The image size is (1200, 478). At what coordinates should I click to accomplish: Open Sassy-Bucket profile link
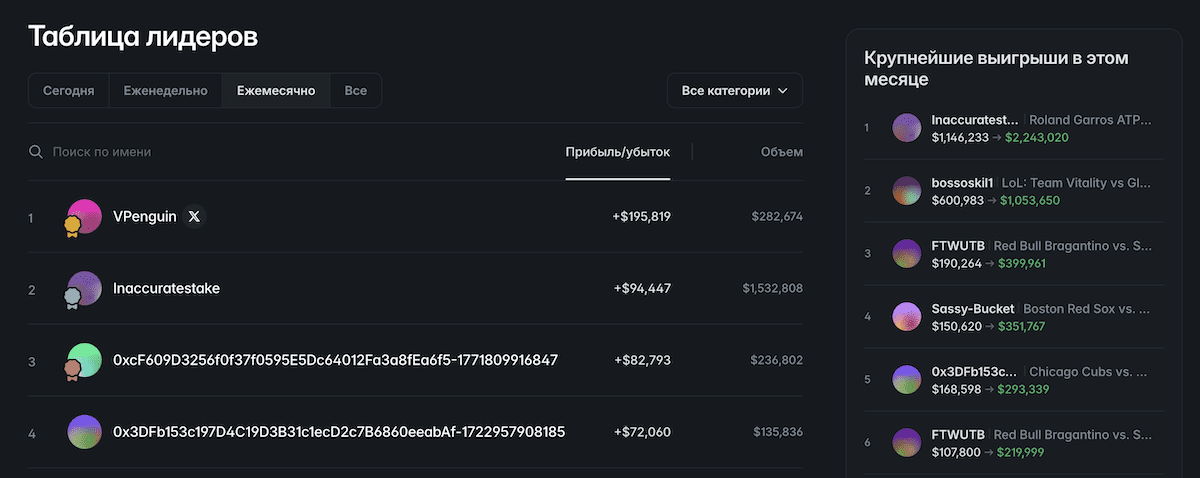pyautogui.click(x=973, y=308)
